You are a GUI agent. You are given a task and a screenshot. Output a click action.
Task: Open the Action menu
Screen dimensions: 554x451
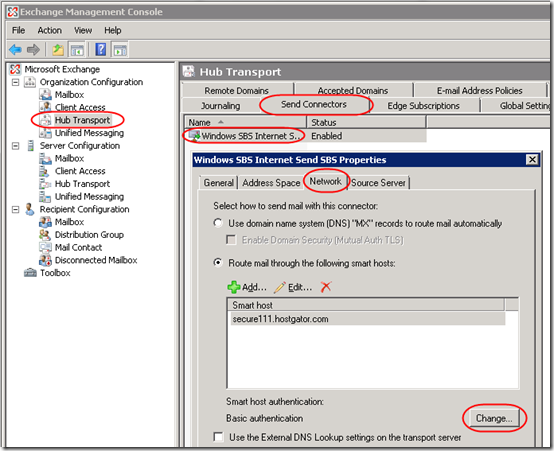(x=49, y=30)
